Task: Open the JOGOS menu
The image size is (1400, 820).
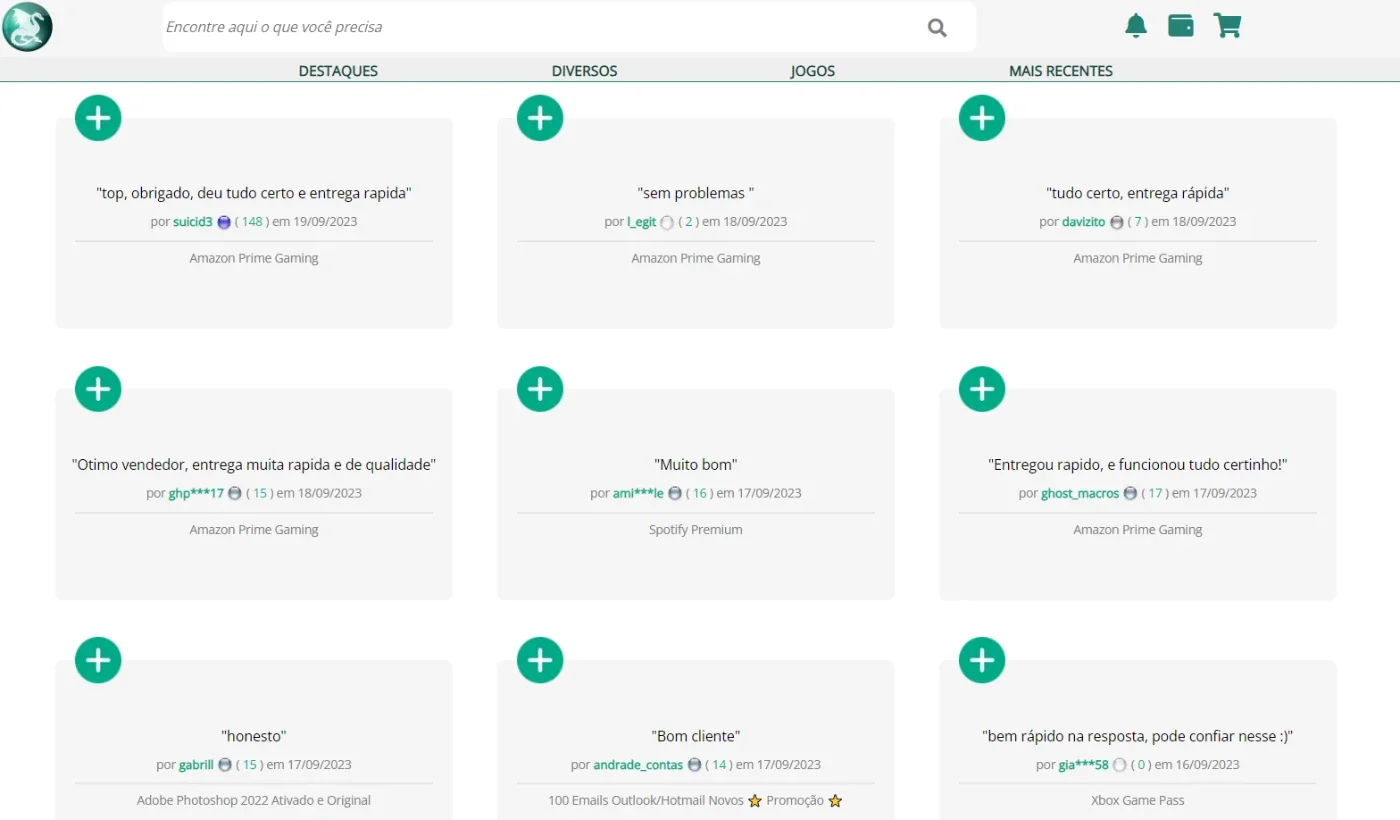Action: [x=812, y=71]
